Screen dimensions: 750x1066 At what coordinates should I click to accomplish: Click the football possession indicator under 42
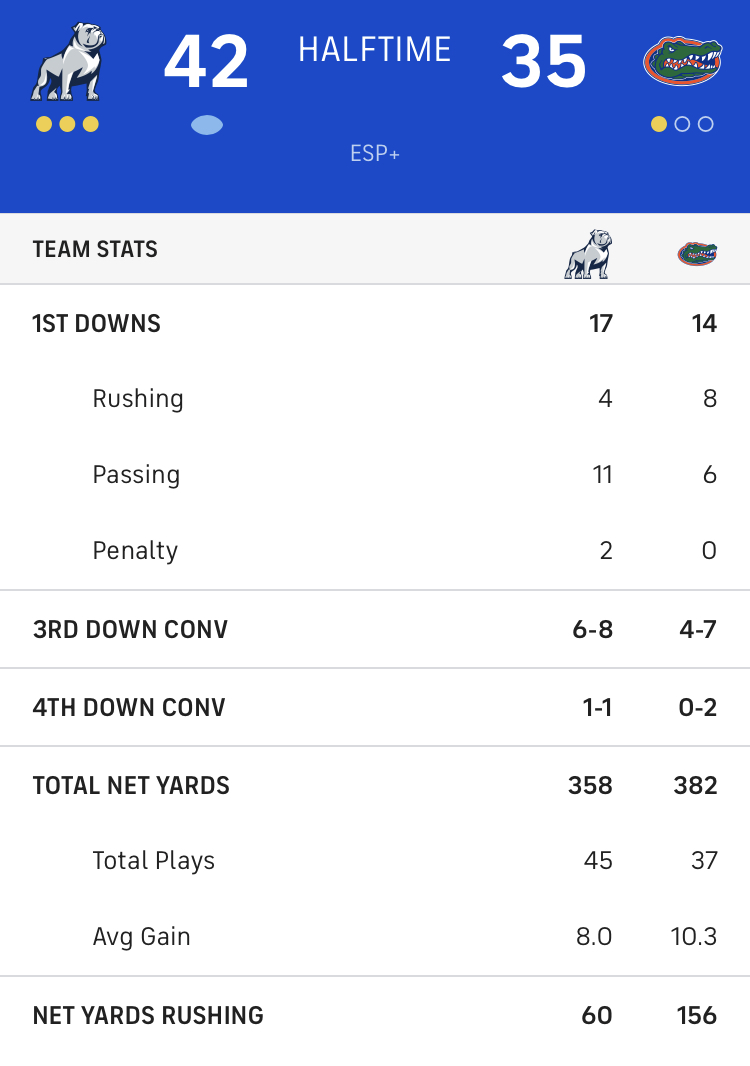207,125
